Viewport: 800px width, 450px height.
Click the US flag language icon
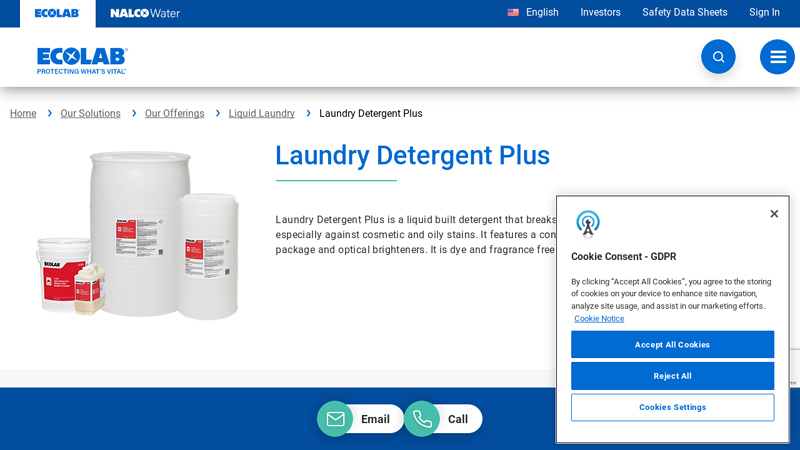click(x=513, y=12)
